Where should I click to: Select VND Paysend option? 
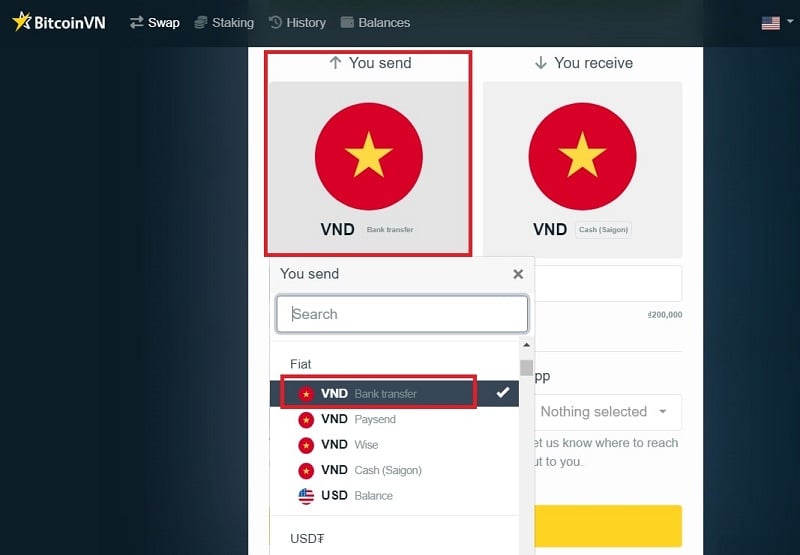click(x=394, y=419)
